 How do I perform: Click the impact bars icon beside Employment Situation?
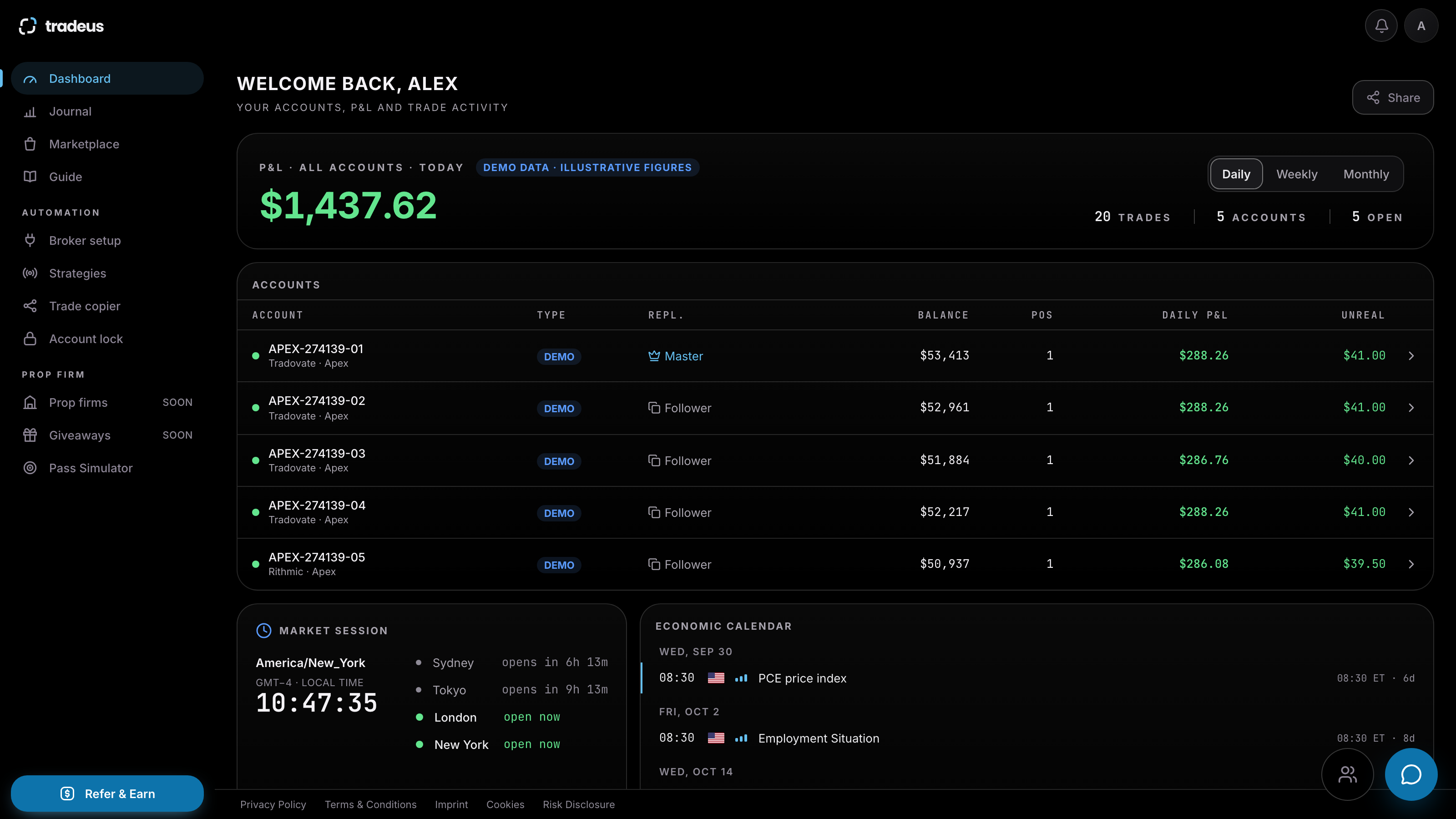(x=741, y=738)
